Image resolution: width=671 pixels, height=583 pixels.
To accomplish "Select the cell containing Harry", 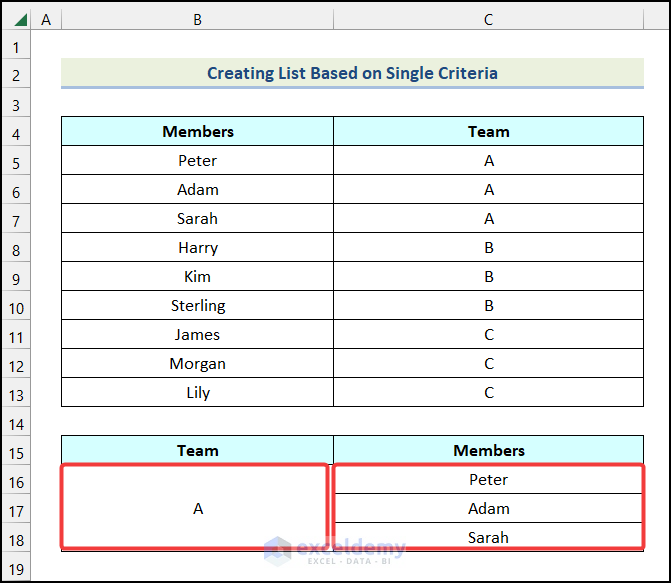I will (x=197, y=248).
